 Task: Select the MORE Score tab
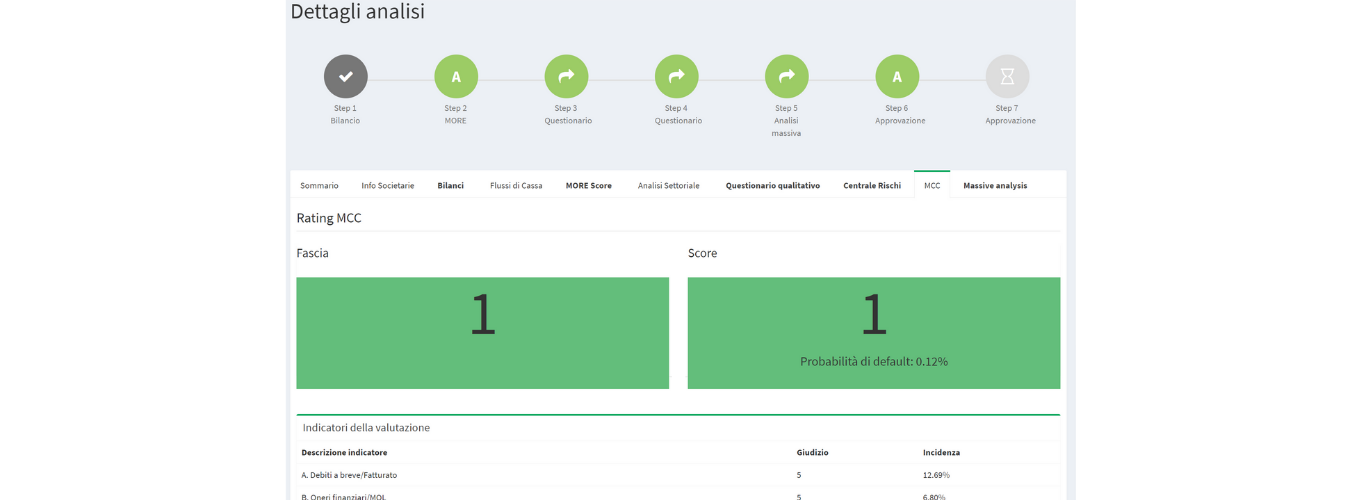[x=589, y=185]
